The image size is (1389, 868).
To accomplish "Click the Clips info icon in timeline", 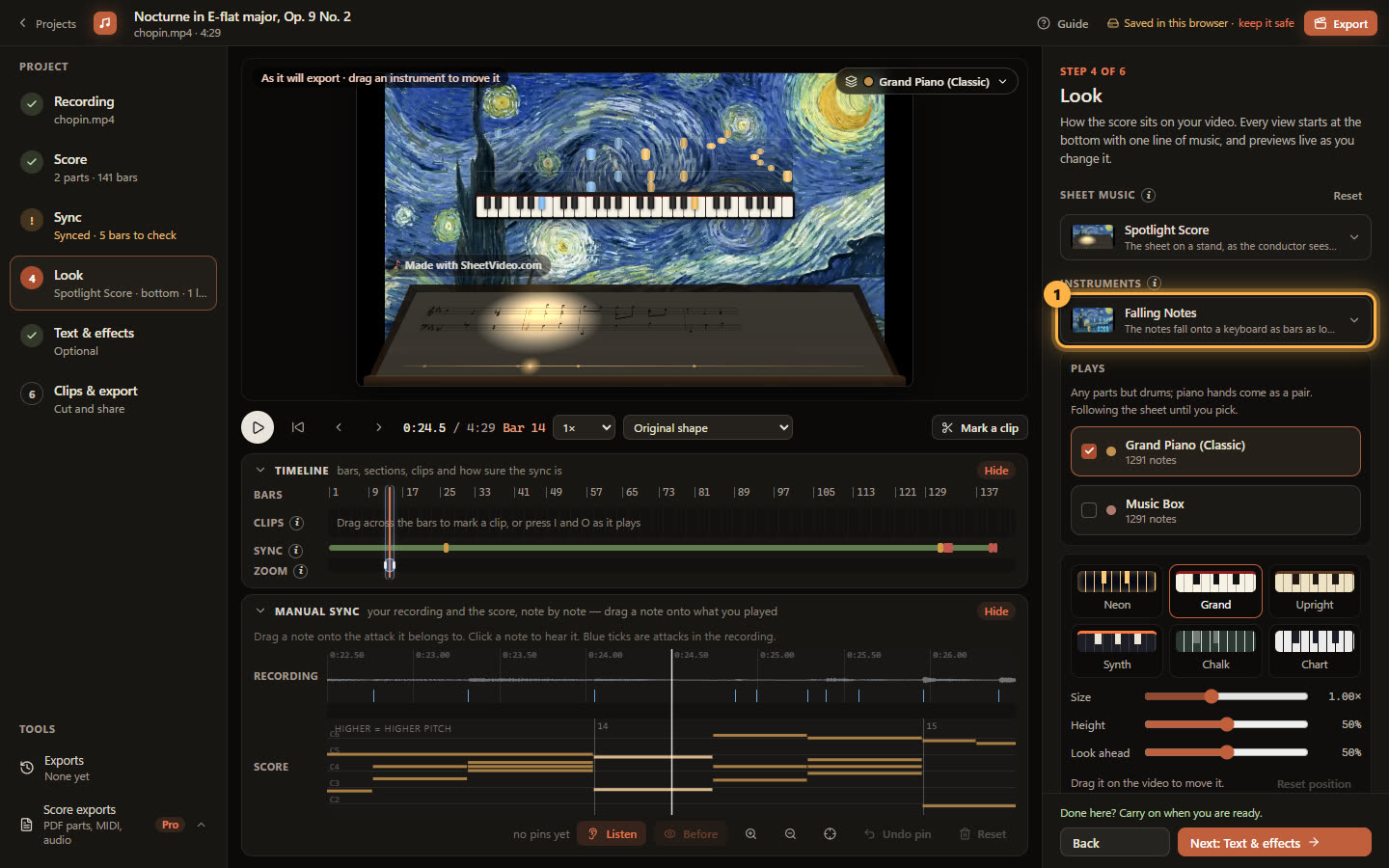I will coord(297,523).
